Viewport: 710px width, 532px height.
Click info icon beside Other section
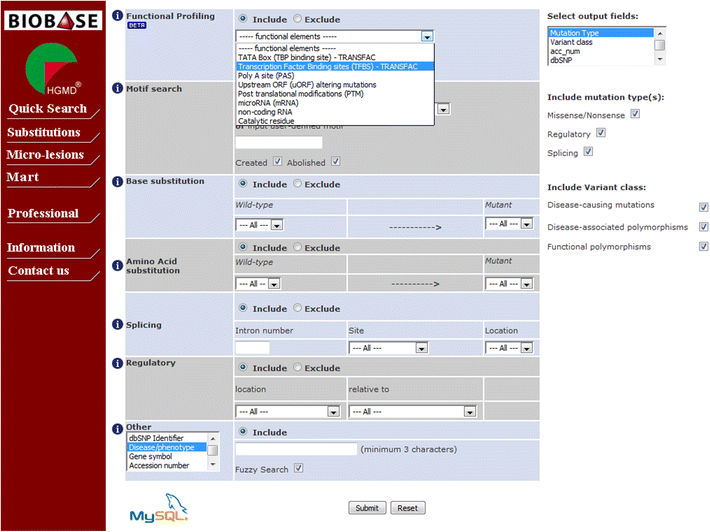tap(118, 427)
